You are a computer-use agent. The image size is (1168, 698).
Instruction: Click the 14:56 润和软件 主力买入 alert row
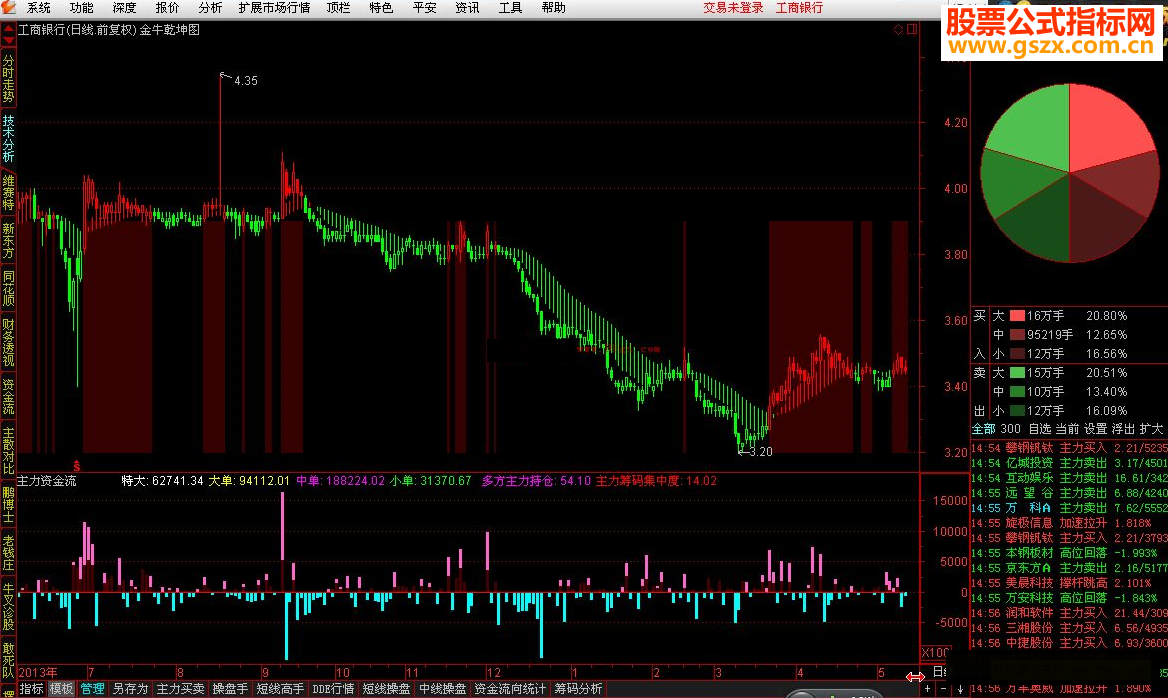(1069, 613)
